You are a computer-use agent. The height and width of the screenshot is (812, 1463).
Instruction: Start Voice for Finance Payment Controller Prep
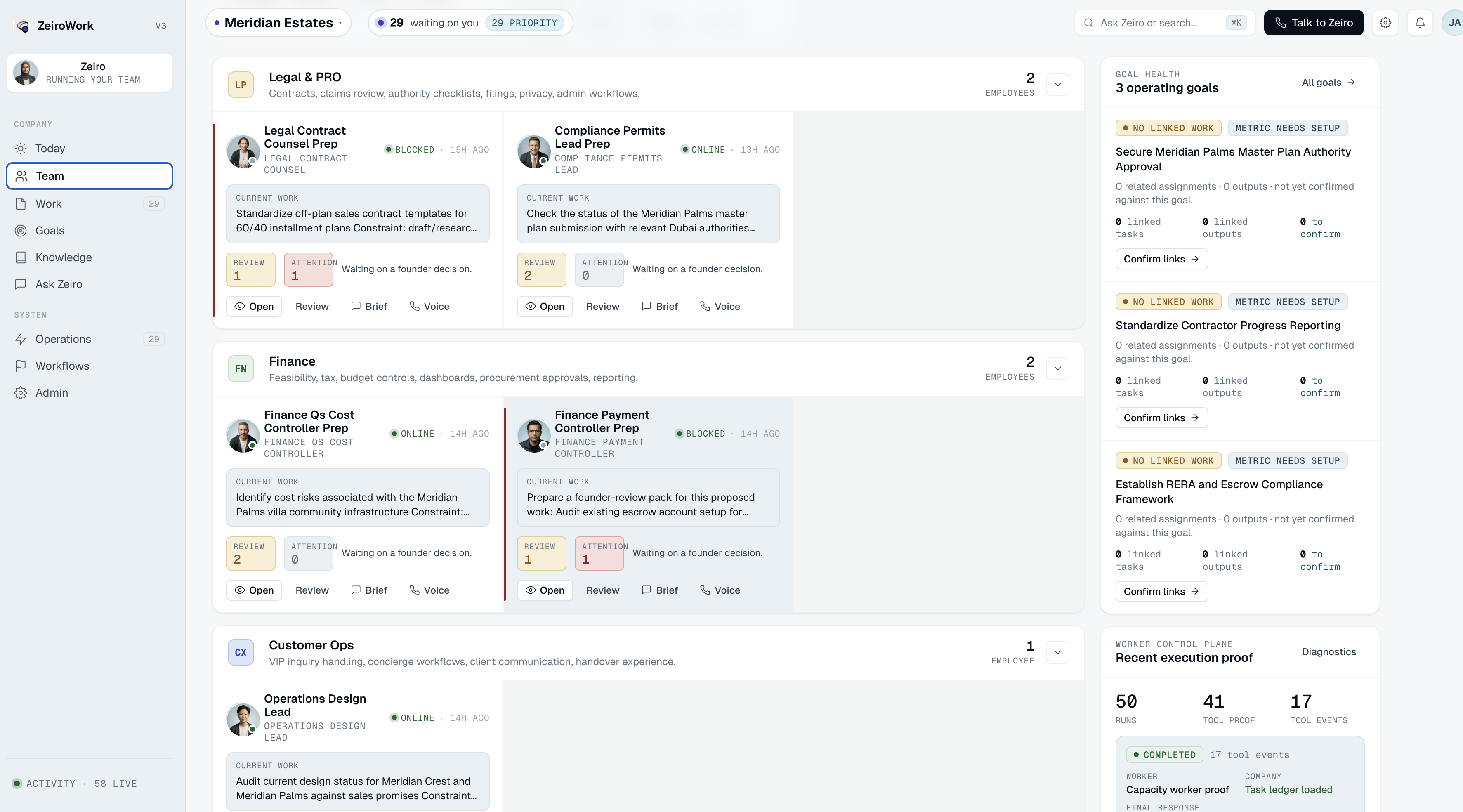[x=720, y=590]
